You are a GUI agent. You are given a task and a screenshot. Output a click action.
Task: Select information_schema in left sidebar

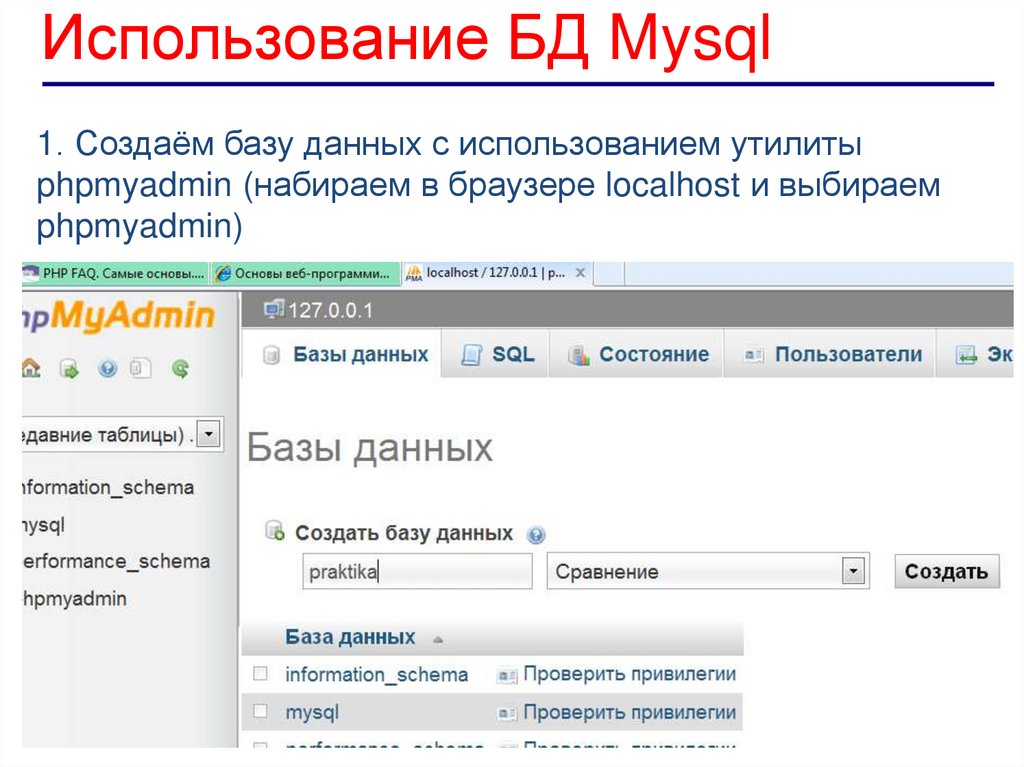(x=108, y=487)
